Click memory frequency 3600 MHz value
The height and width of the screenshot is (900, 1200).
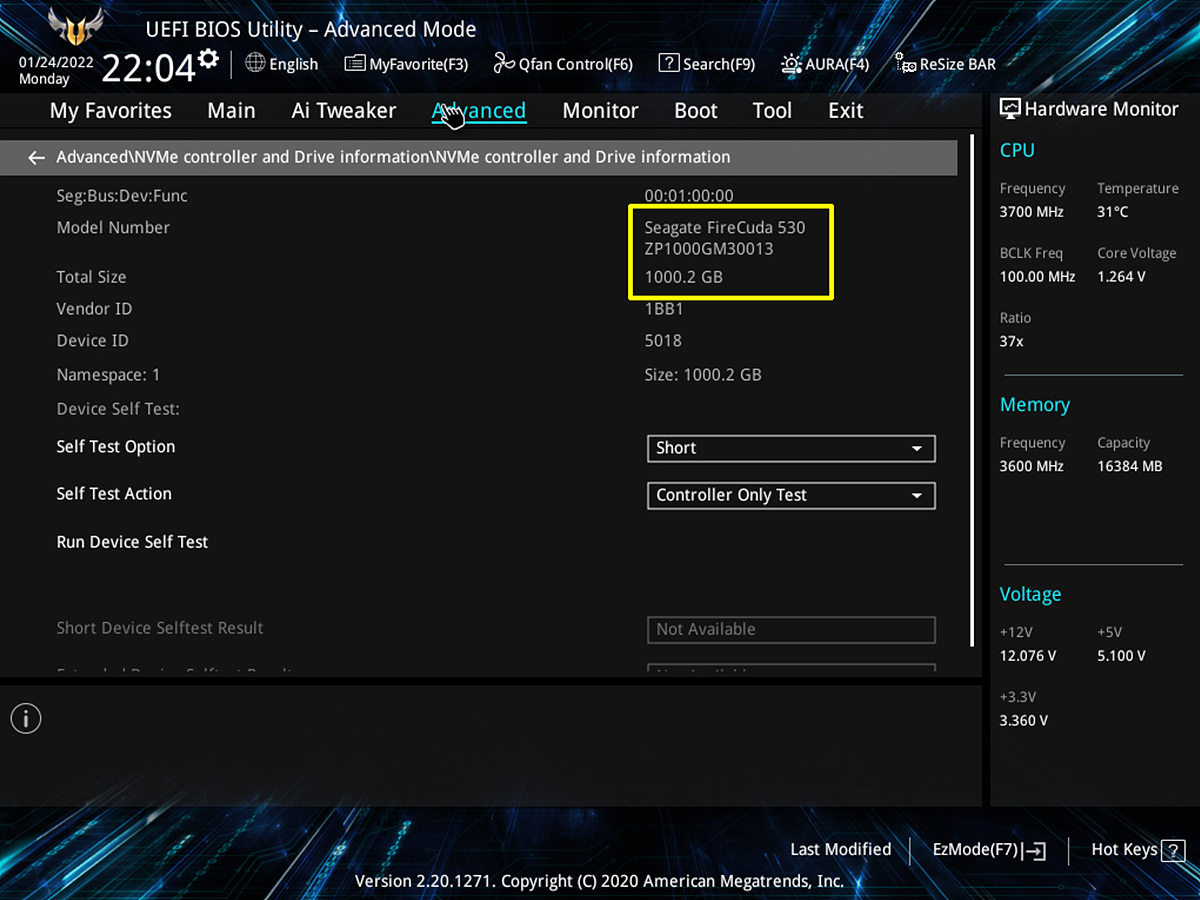point(1032,466)
